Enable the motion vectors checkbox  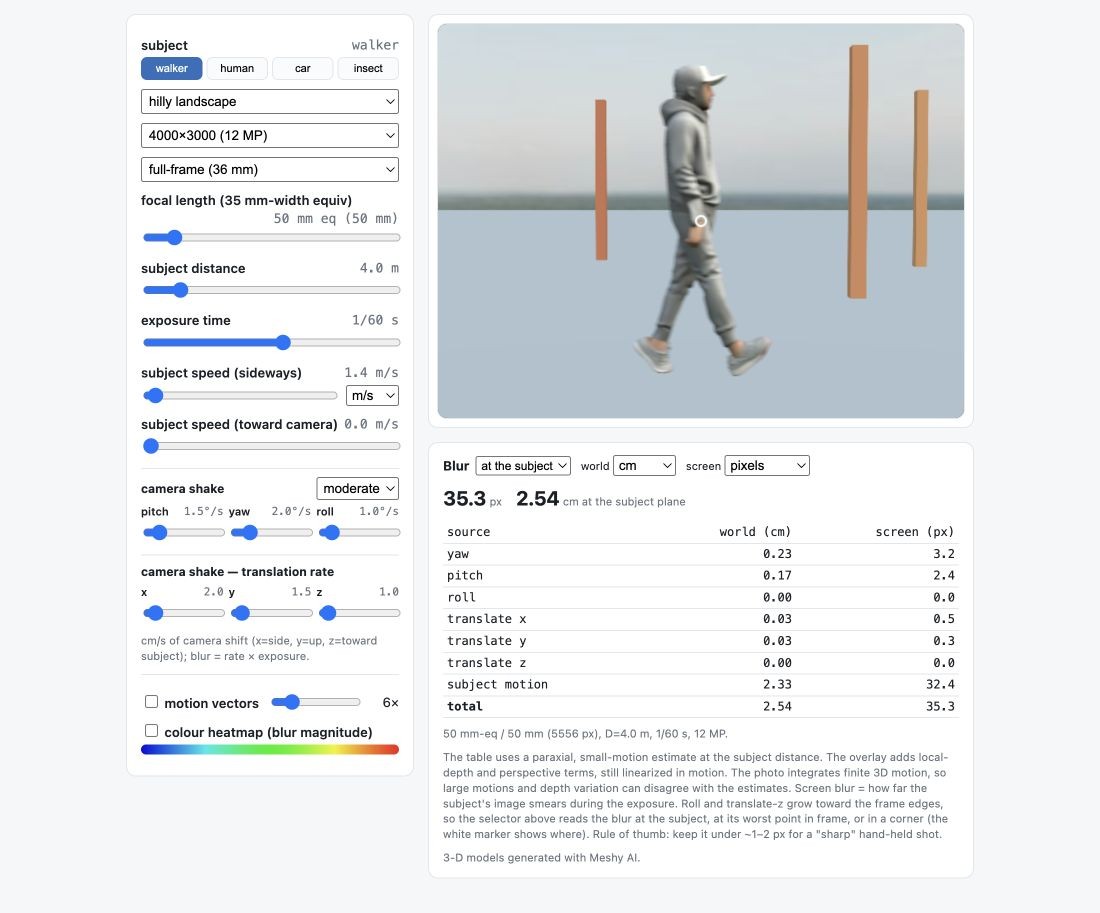tap(151, 702)
